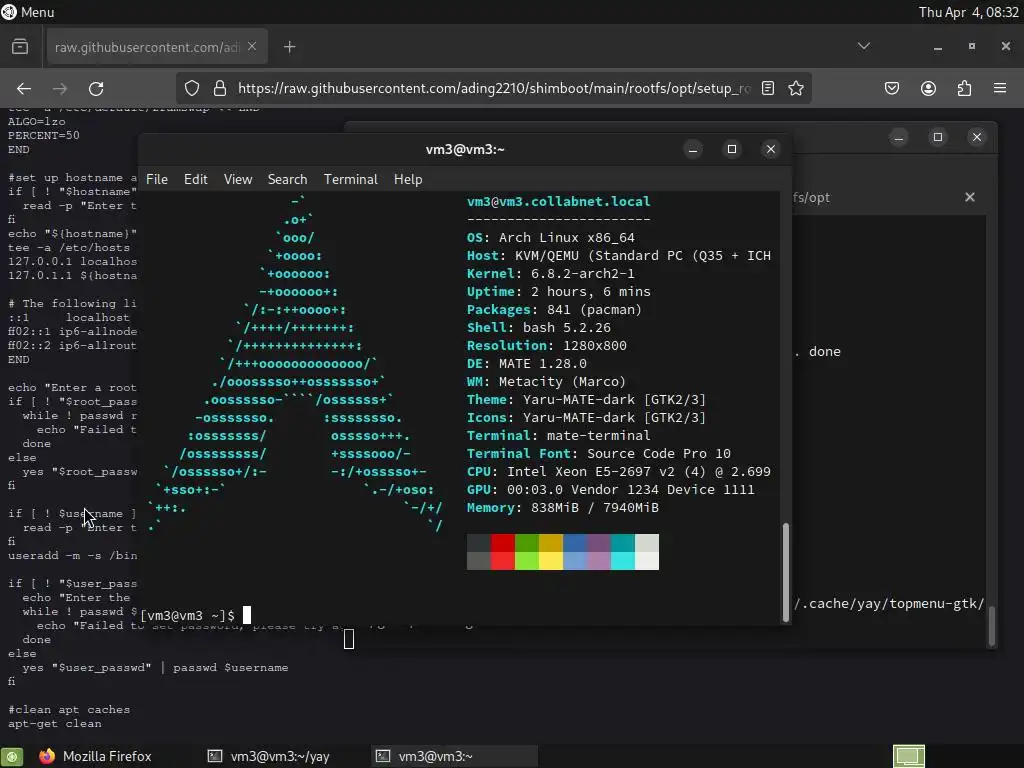Screen dimensions: 1024x768
Task: Reload the page in Firefox
Action: [x=96, y=88]
